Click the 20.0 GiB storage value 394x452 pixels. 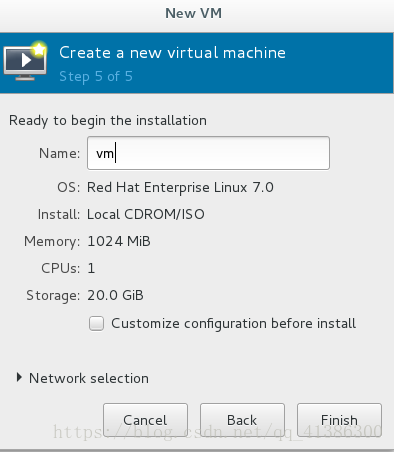[115, 295]
